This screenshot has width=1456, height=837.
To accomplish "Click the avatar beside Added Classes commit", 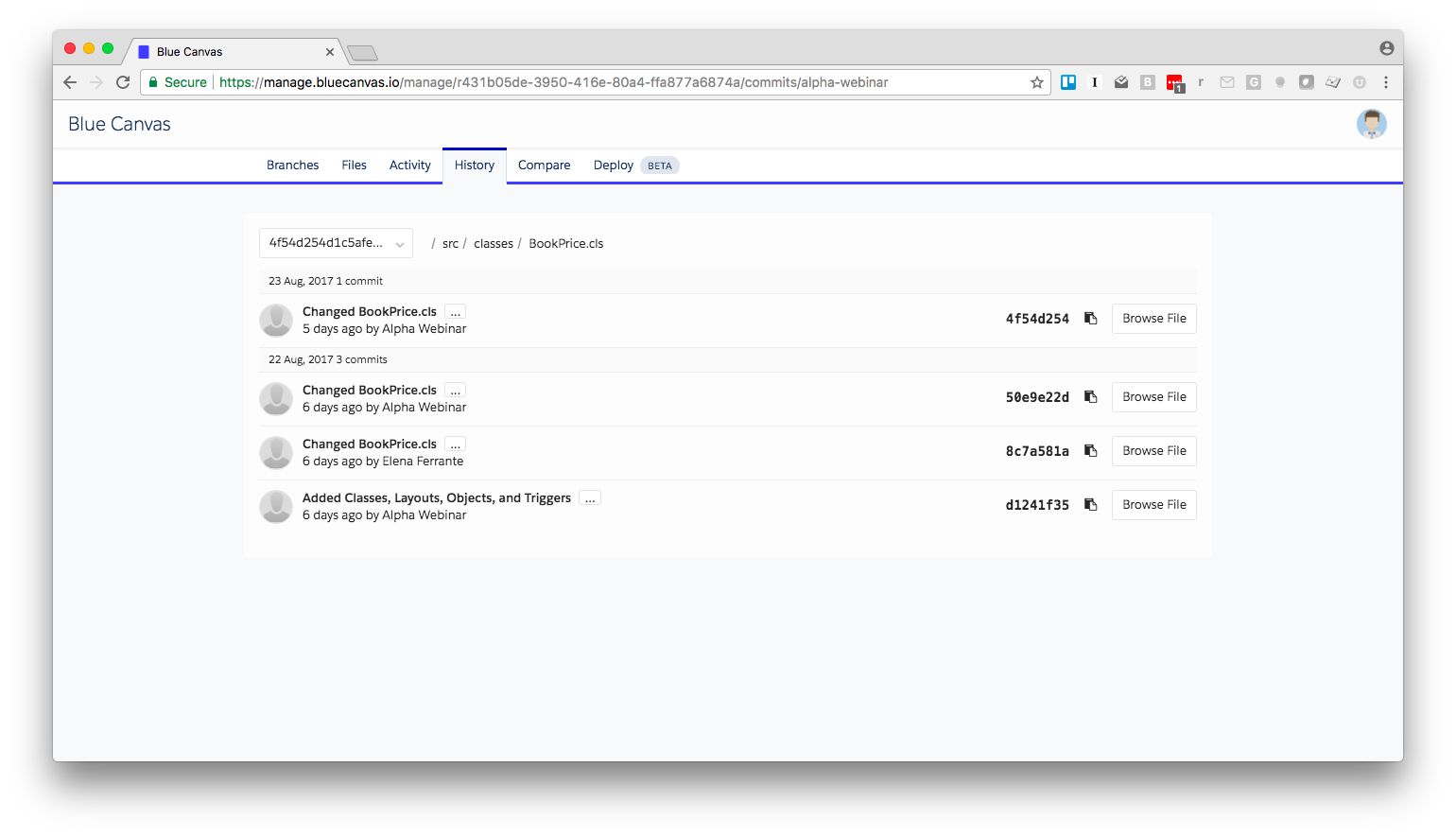I will point(276,506).
